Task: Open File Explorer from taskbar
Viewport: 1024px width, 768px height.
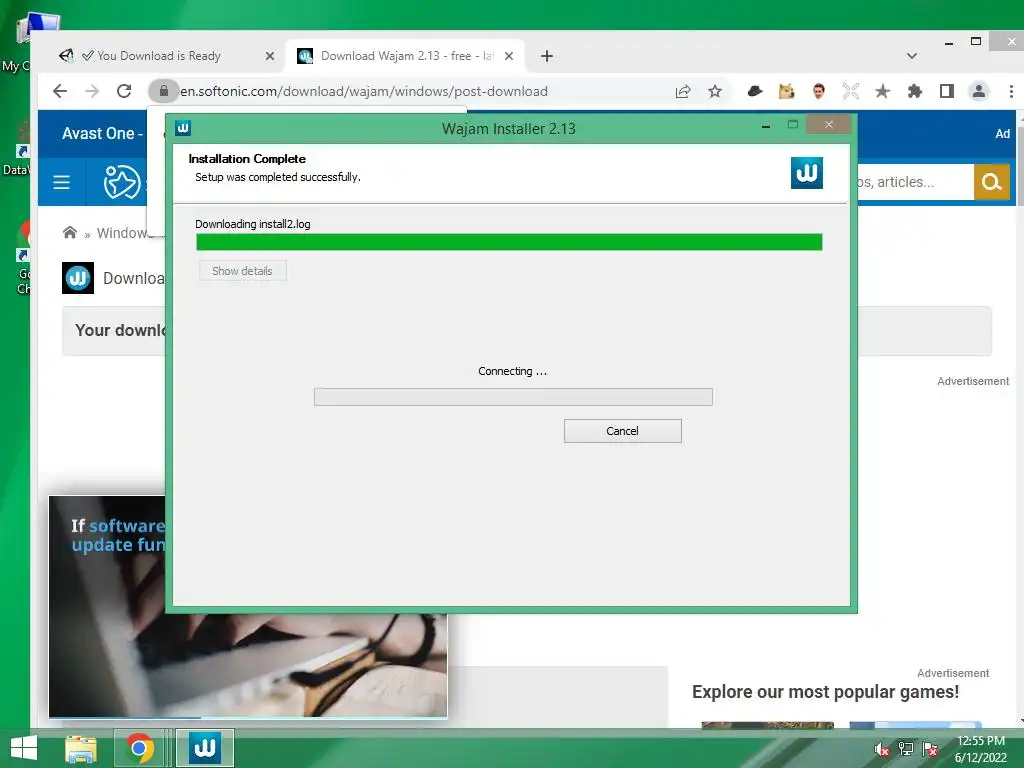Action: (81, 748)
